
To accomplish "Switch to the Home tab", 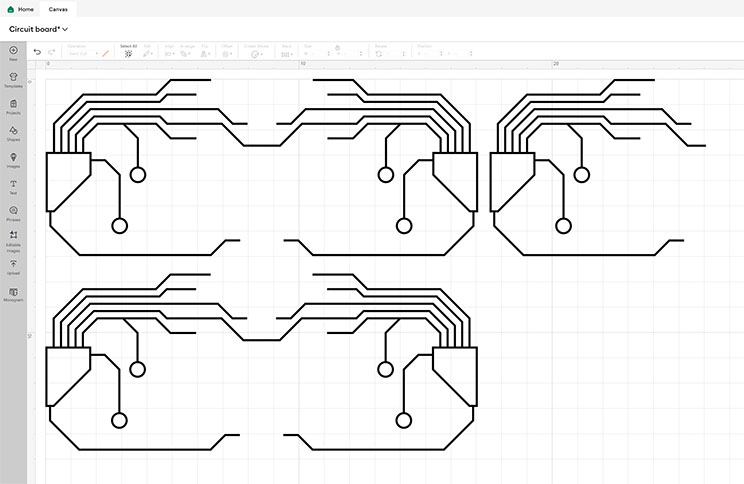I will [20, 8].
